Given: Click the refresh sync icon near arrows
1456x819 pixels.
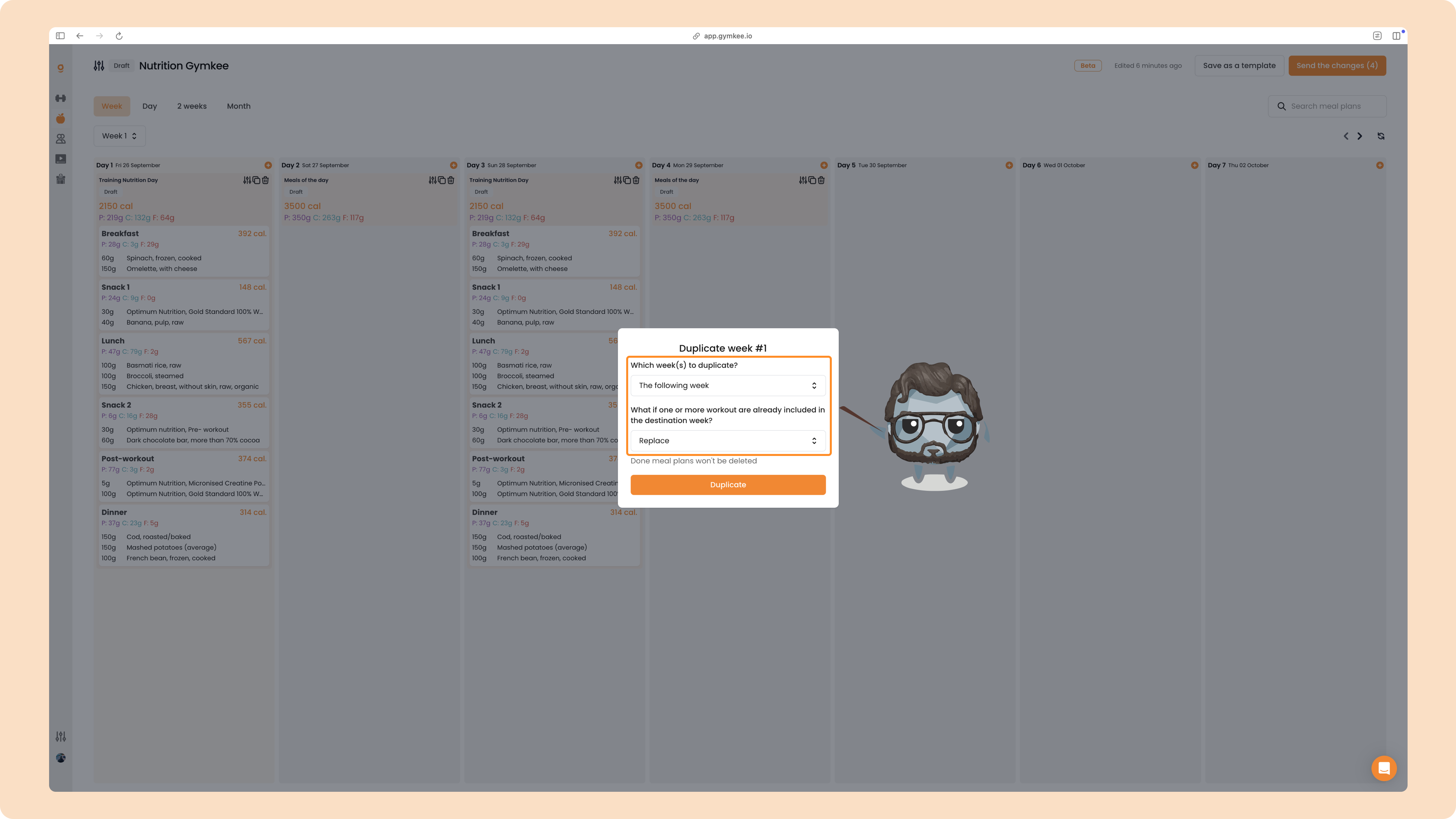Looking at the screenshot, I should pos(1381,136).
